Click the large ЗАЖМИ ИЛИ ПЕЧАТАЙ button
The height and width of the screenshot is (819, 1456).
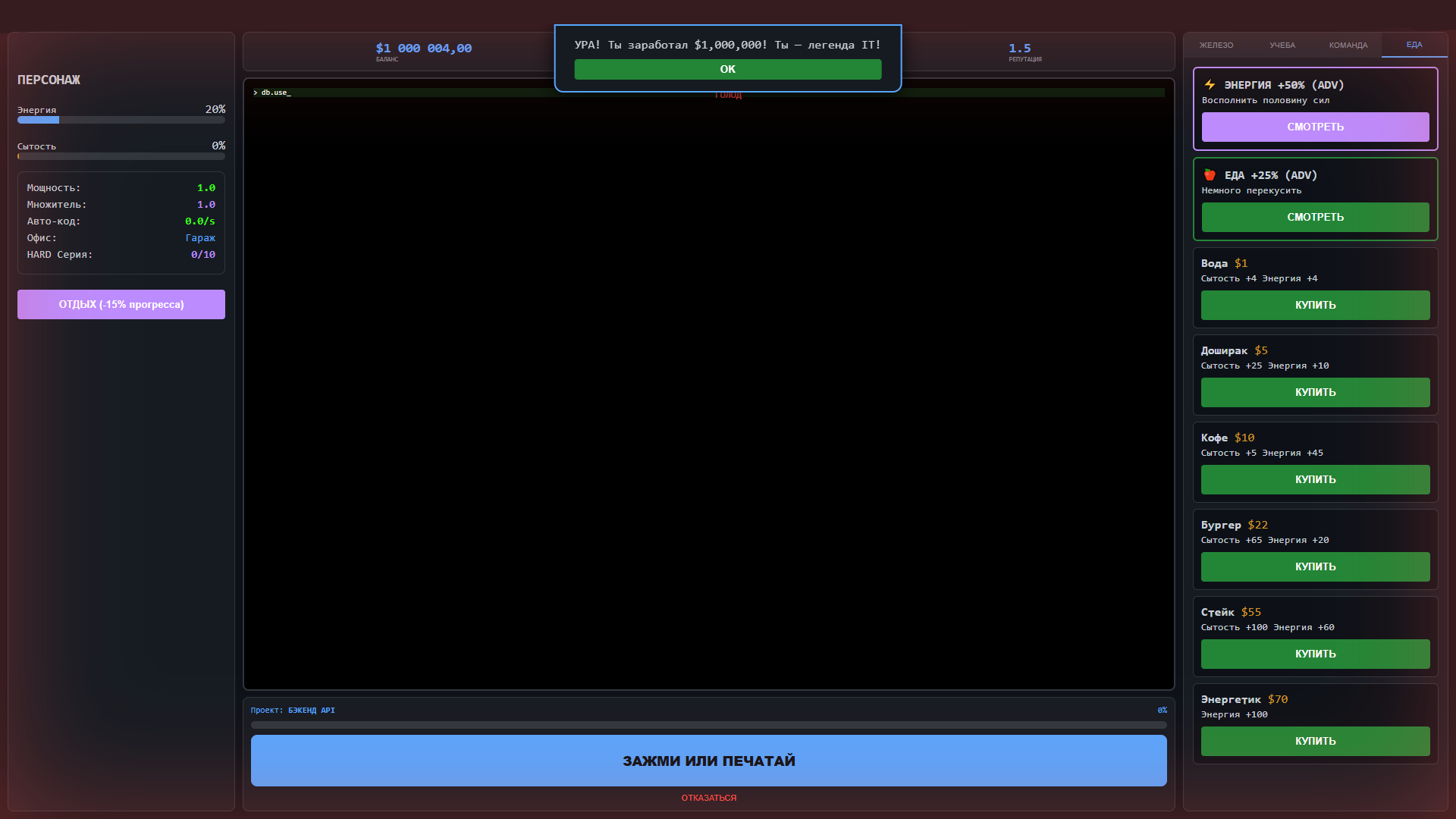tap(709, 761)
